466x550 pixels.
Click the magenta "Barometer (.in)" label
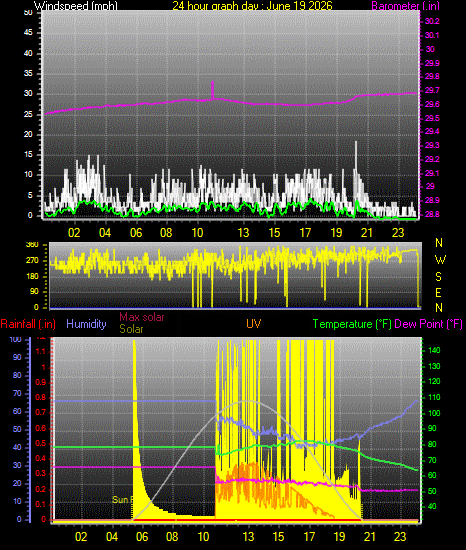click(x=405, y=6)
